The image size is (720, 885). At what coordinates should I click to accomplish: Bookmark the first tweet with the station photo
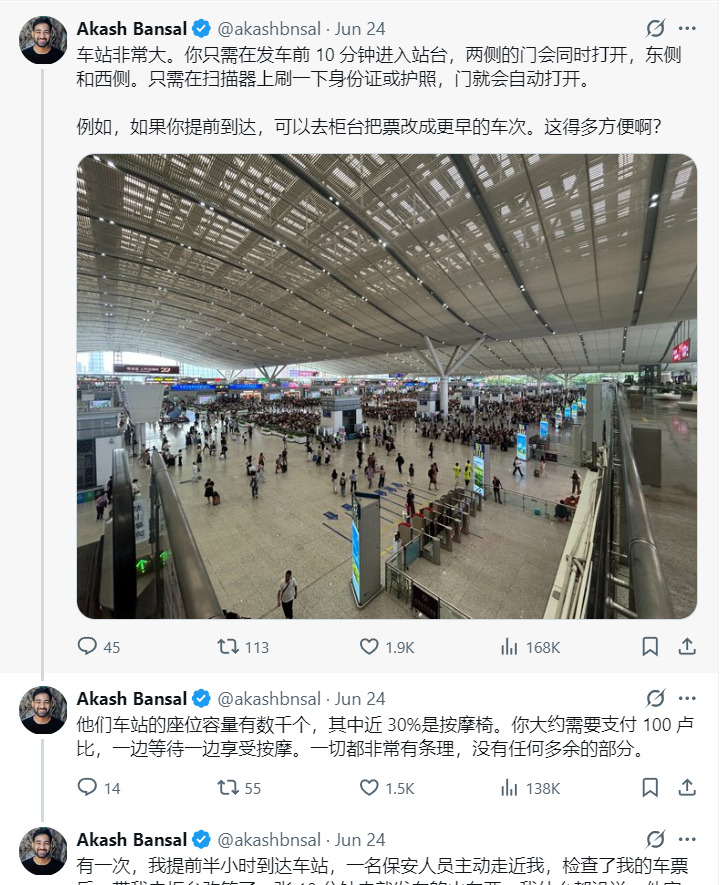650,646
